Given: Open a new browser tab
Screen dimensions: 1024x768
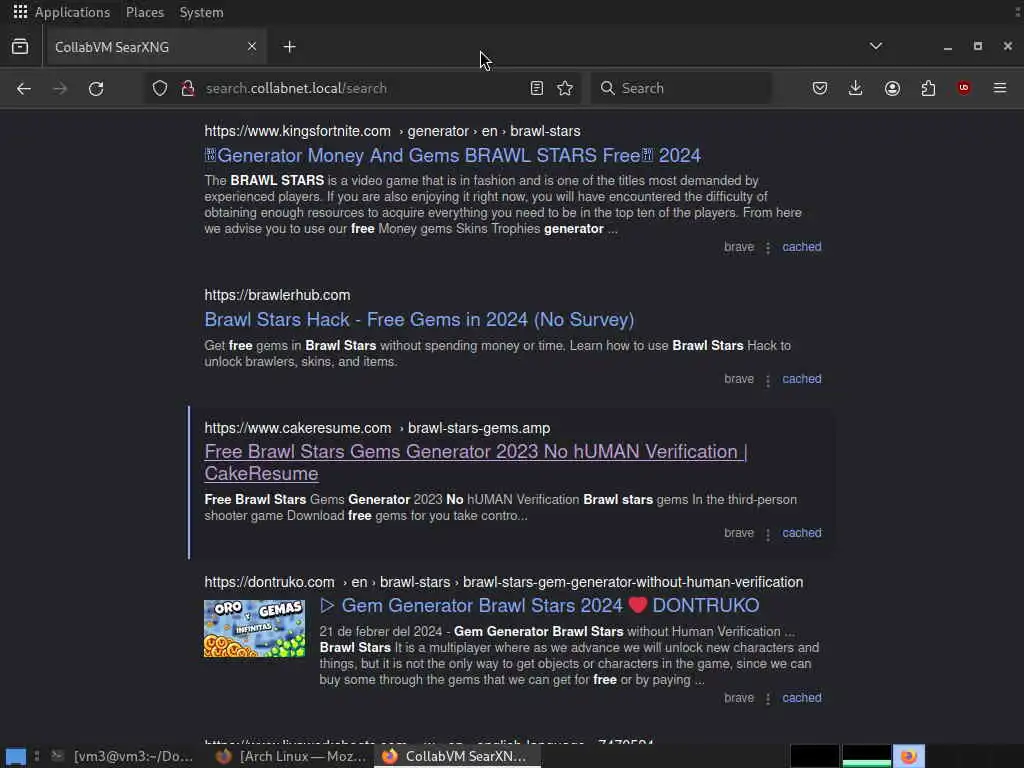Looking at the screenshot, I should (x=289, y=46).
